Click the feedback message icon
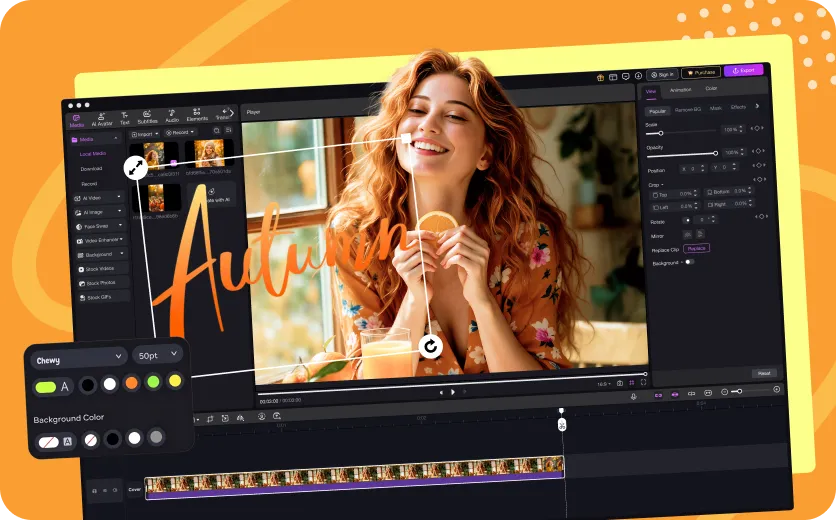This screenshot has height=520, width=836. [x=626, y=76]
